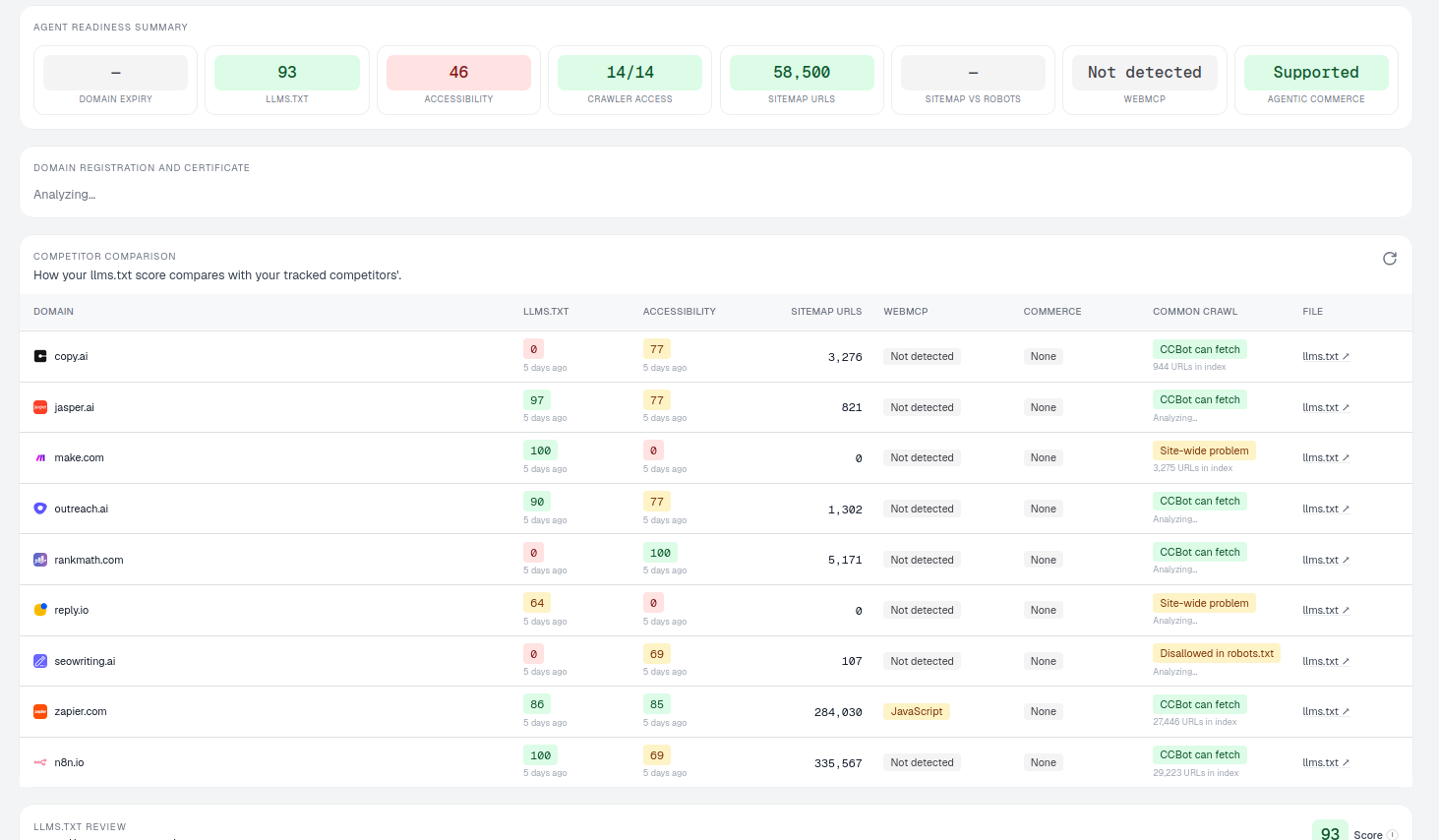Viewport: 1439px width, 840px height.
Task: Select the Crawler Access 14/14 summary card
Action: point(630,81)
